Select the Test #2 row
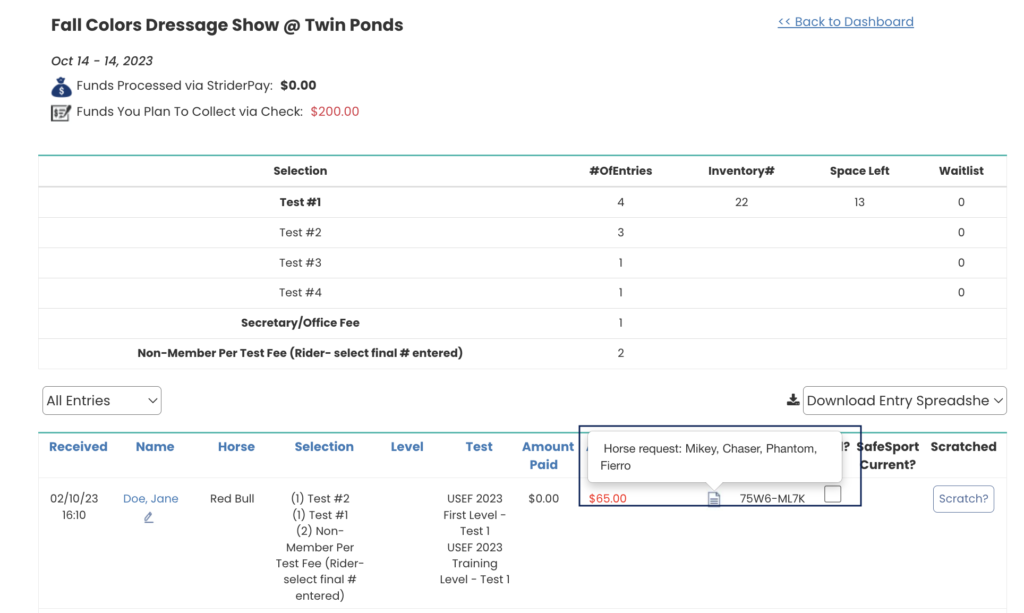Viewport: 1024px width, 613px height. (300, 232)
